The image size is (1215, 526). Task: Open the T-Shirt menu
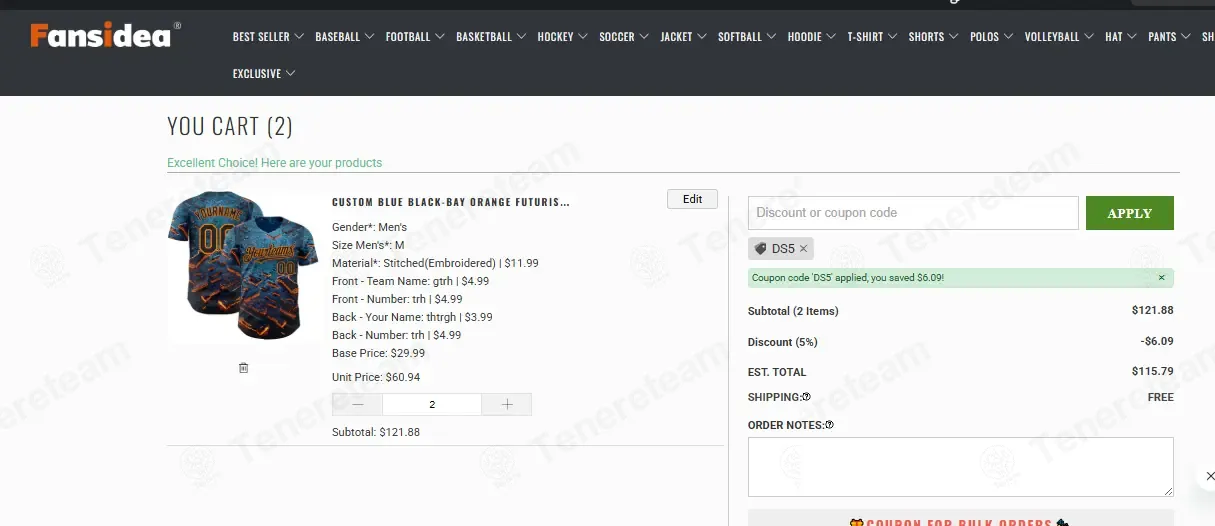871,37
